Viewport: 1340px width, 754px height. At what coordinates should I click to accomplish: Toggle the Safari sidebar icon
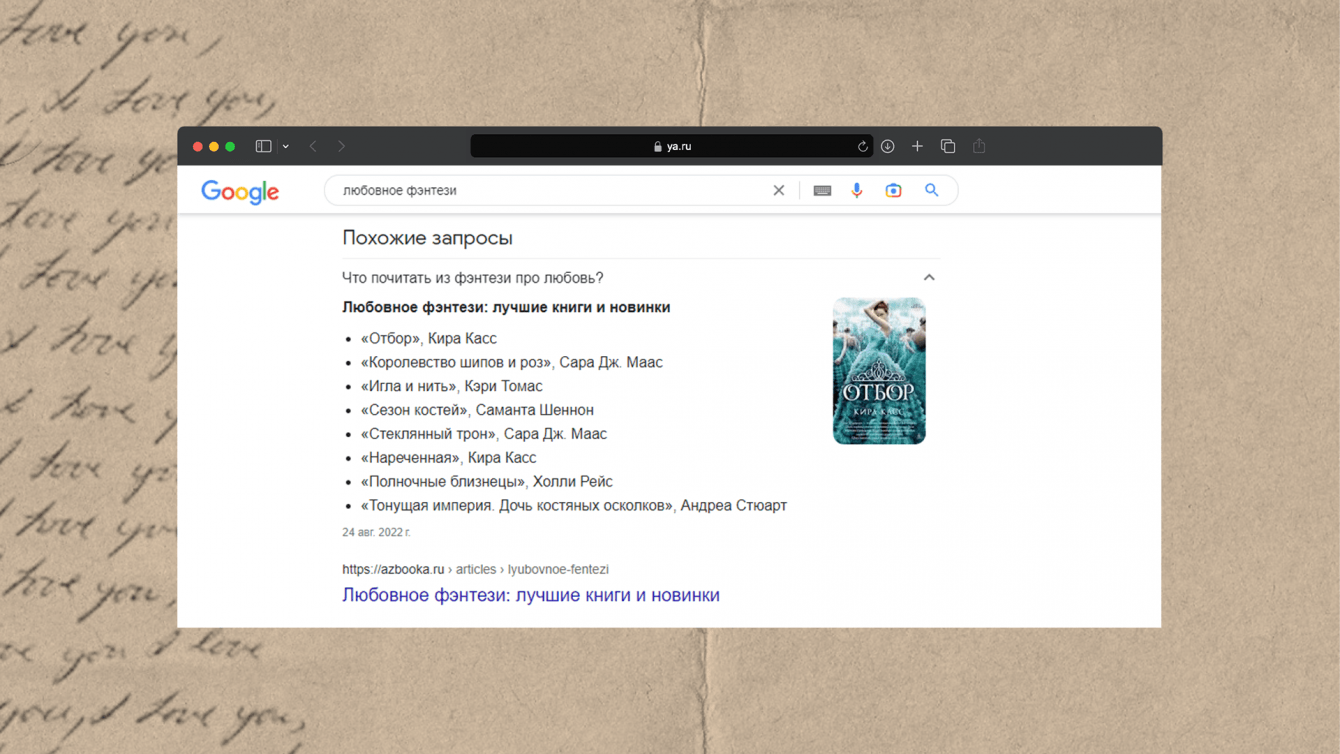(x=263, y=146)
